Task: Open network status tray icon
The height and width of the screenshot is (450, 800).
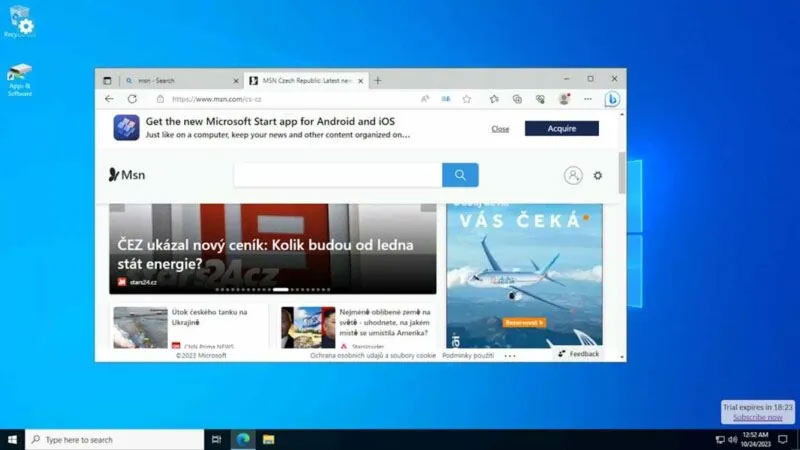Action: pyautogui.click(x=720, y=439)
